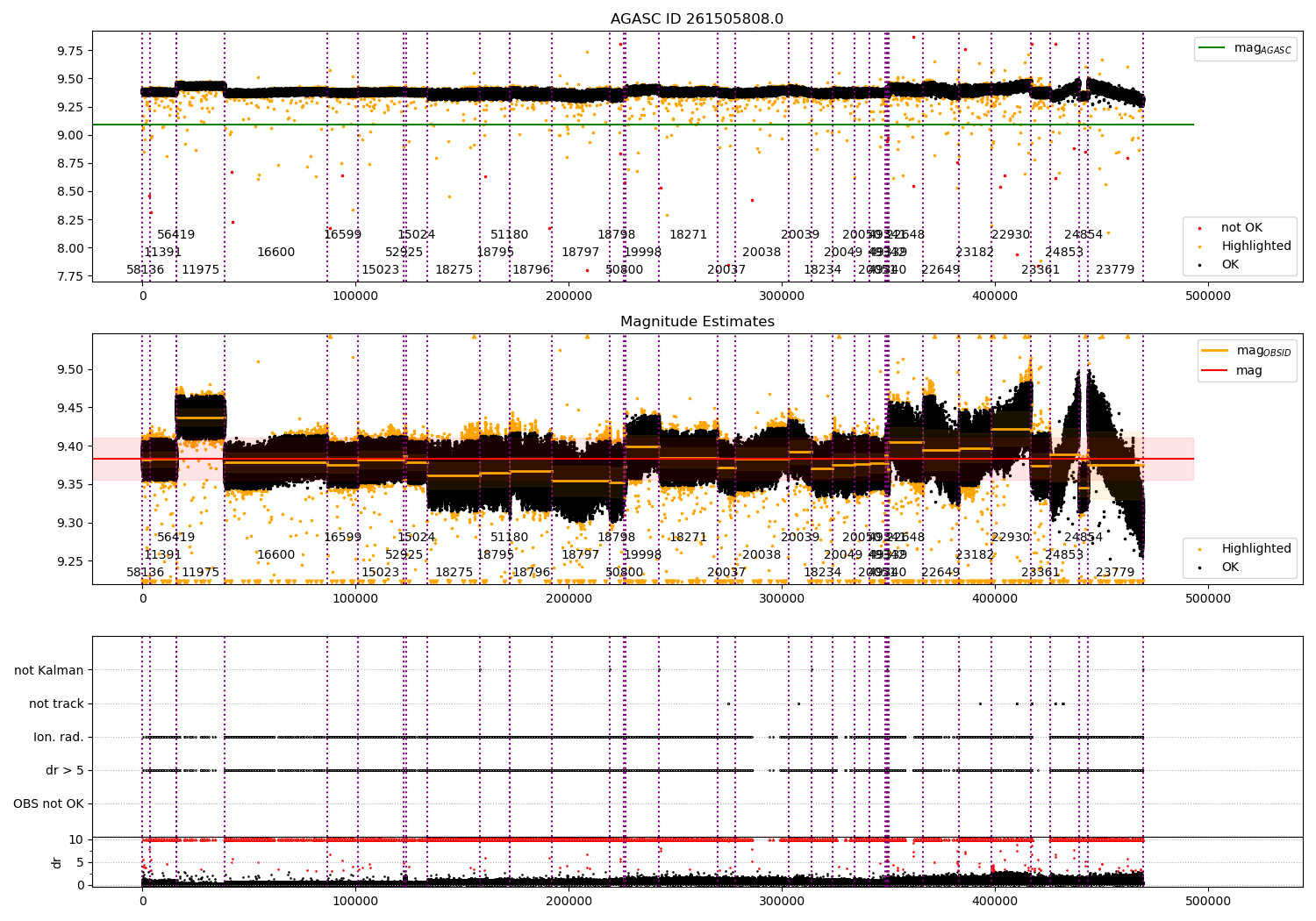
Task: Click the 500000 x-tick under the bottom plot
Action: [x=1208, y=901]
